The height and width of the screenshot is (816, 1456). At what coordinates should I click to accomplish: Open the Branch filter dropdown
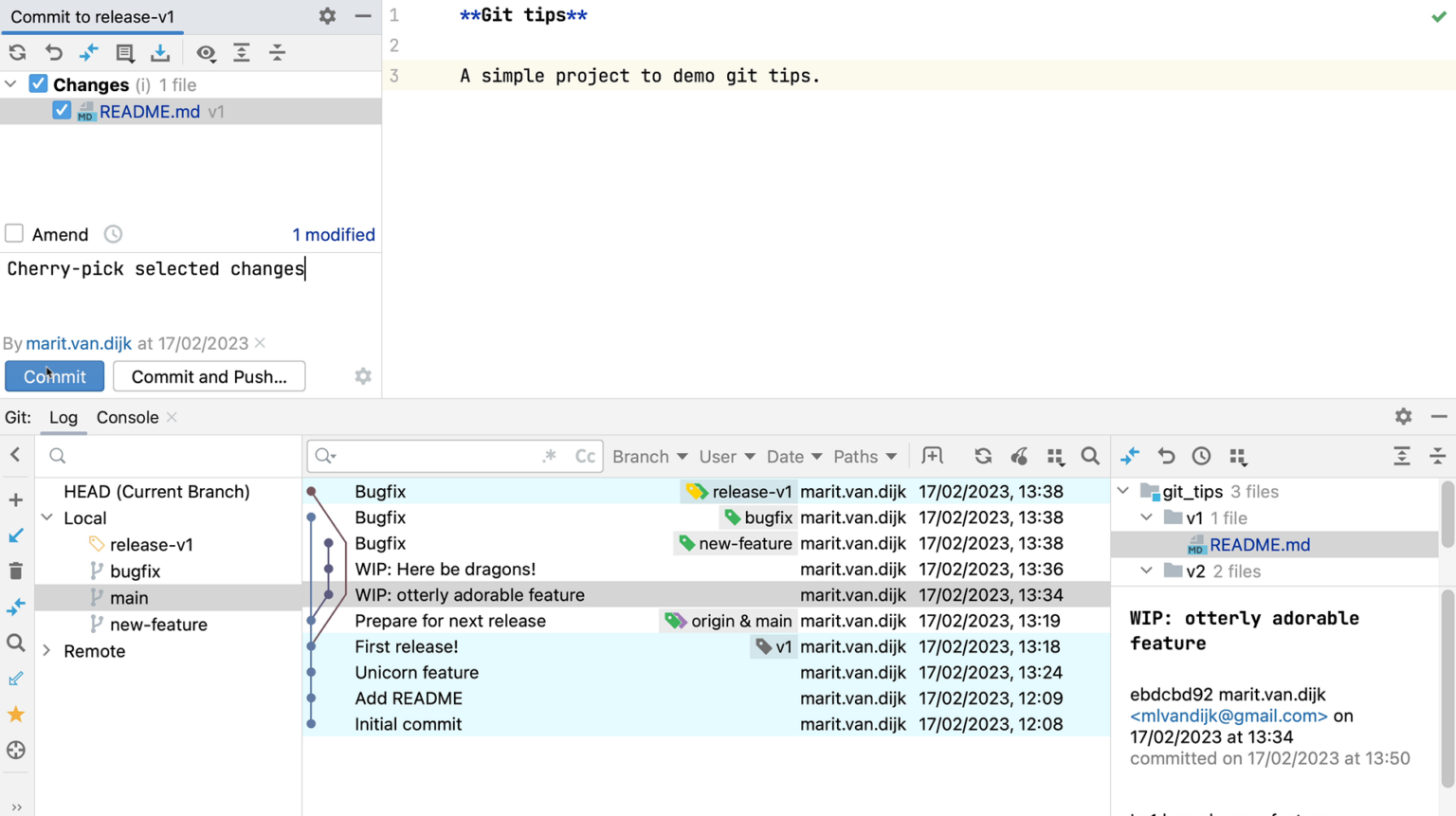pyautogui.click(x=650, y=457)
